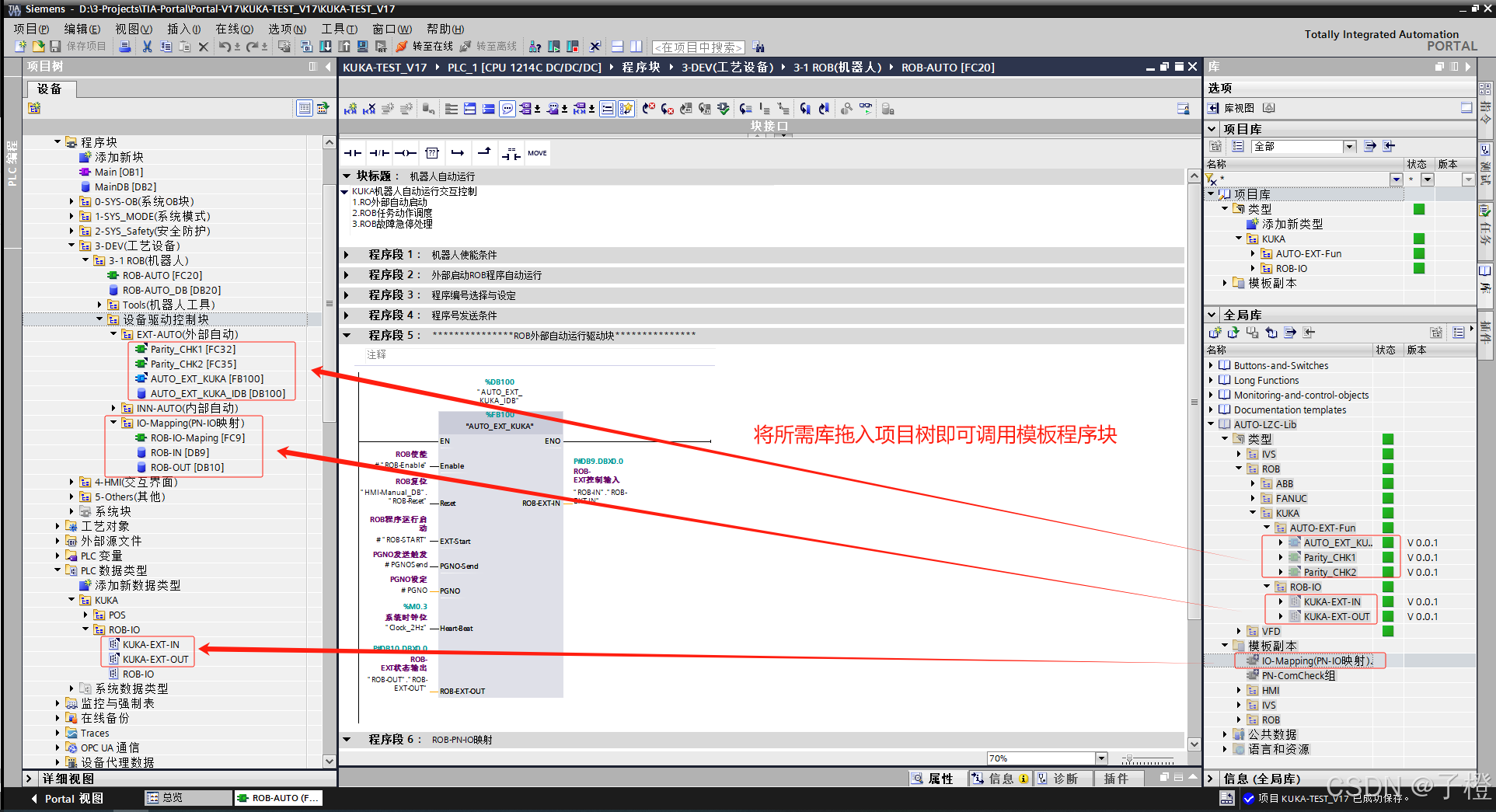Click the Insert network icon in the editor toolbar
1496x812 pixels.
point(351,109)
